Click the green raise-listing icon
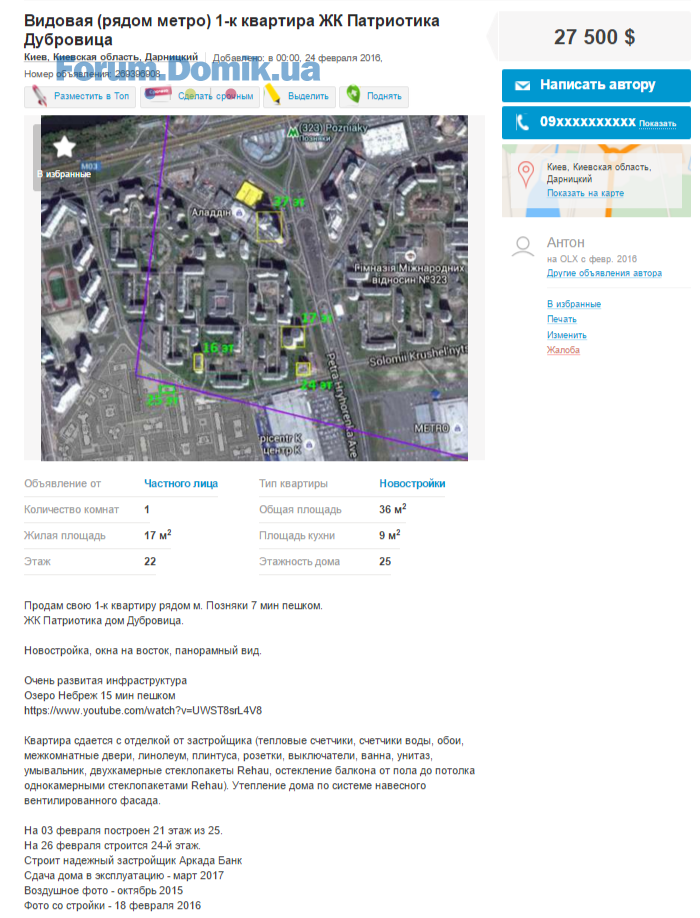The image size is (700, 918). (352, 94)
